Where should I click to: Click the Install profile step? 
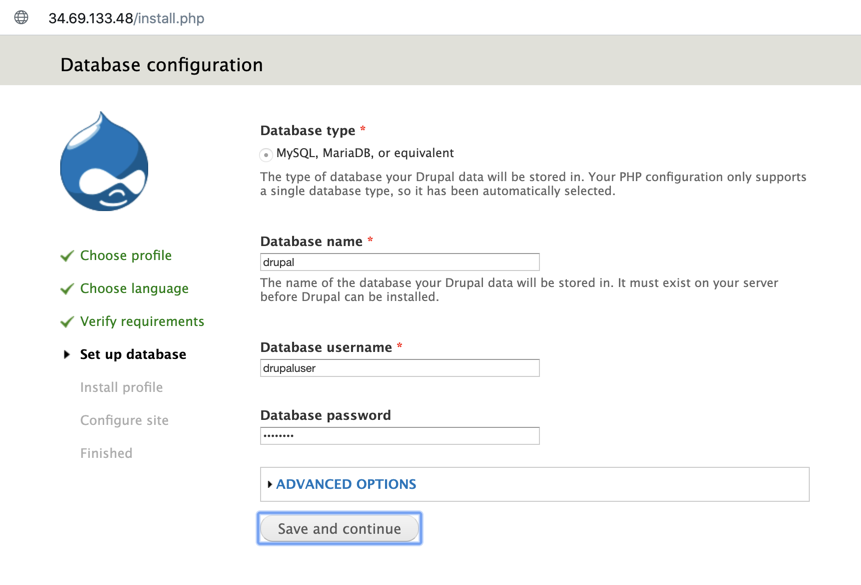[x=121, y=388]
